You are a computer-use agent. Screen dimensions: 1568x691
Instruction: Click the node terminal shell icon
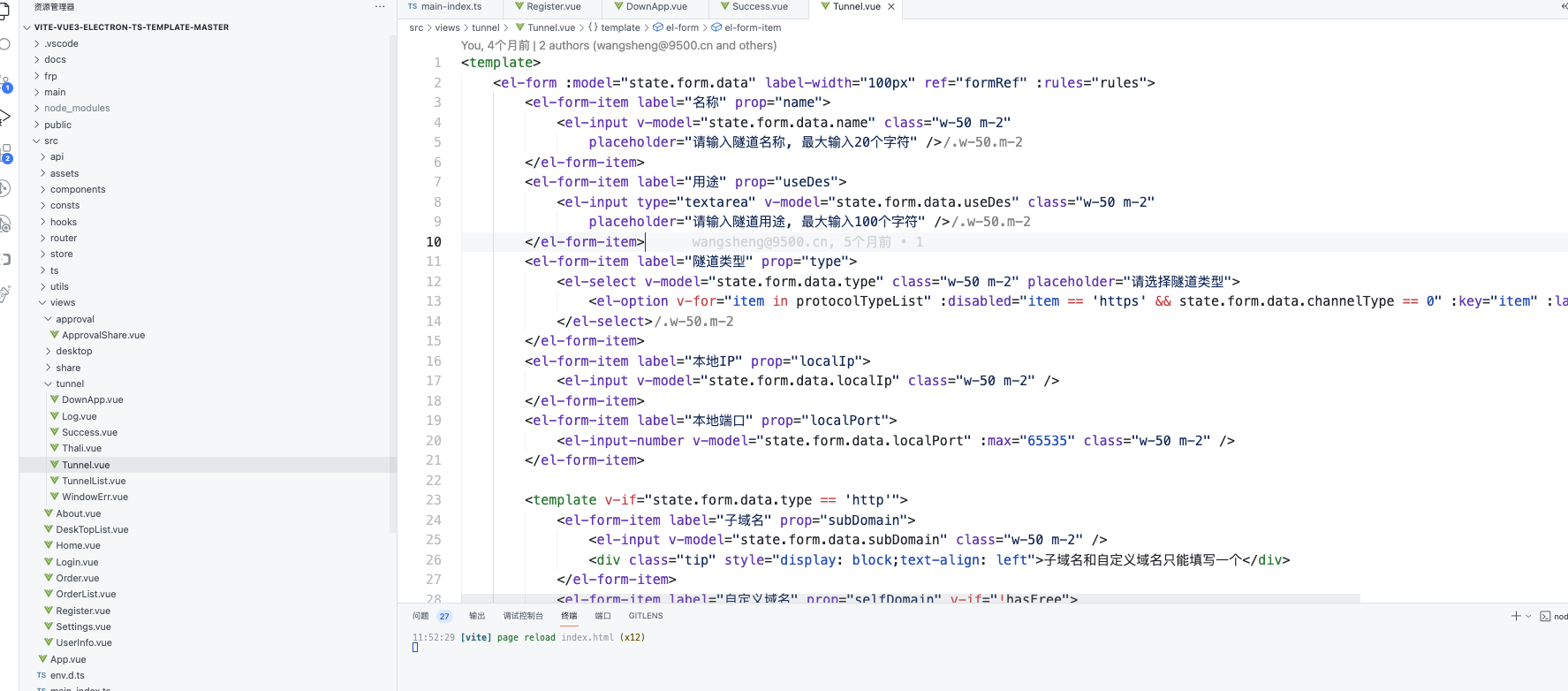[x=1545, y=616]
